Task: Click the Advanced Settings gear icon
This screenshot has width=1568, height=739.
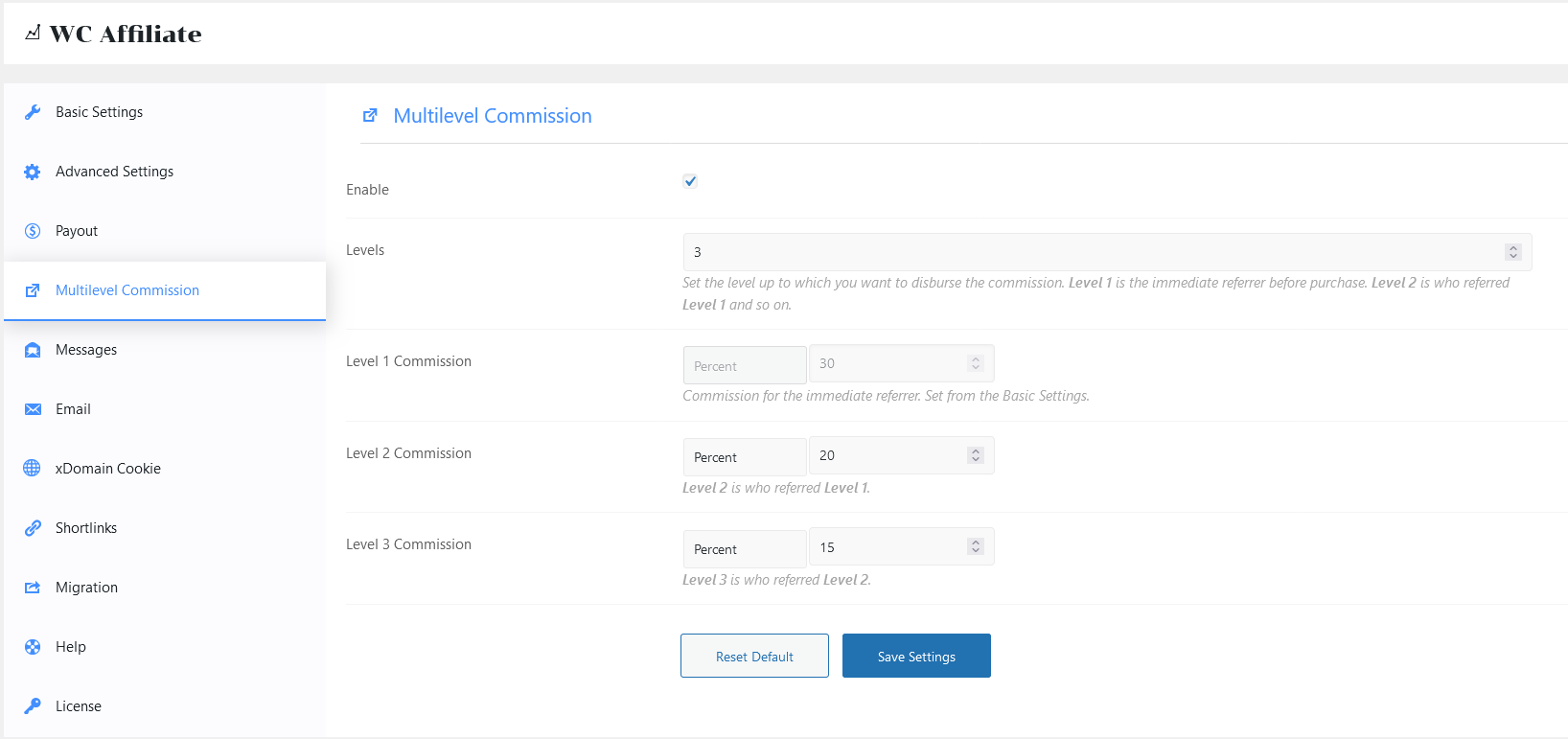Action: click(x=33, y=172)
